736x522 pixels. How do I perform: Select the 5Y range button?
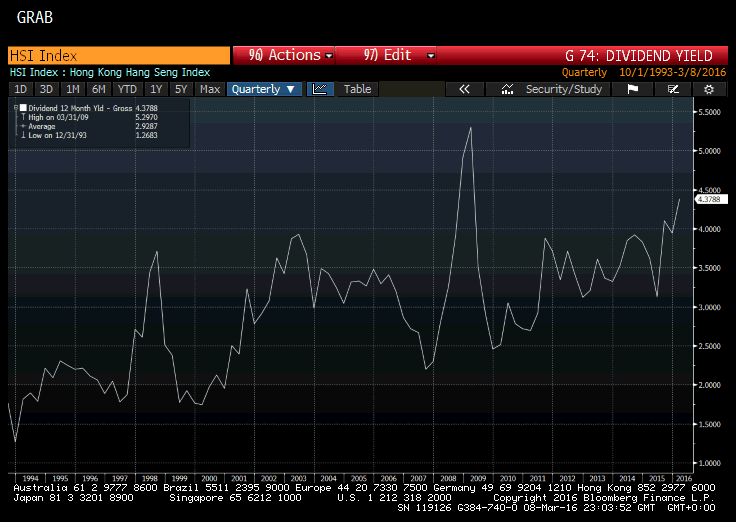tap(181, 89)
